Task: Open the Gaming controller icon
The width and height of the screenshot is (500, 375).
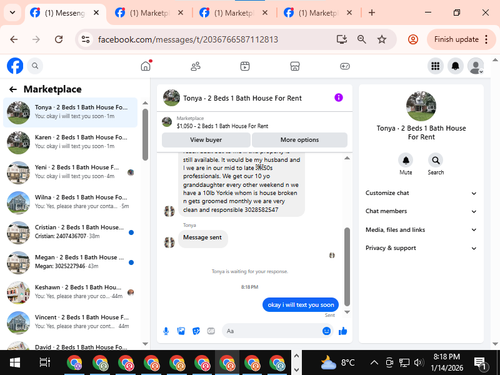Action: tap(345, 66)
